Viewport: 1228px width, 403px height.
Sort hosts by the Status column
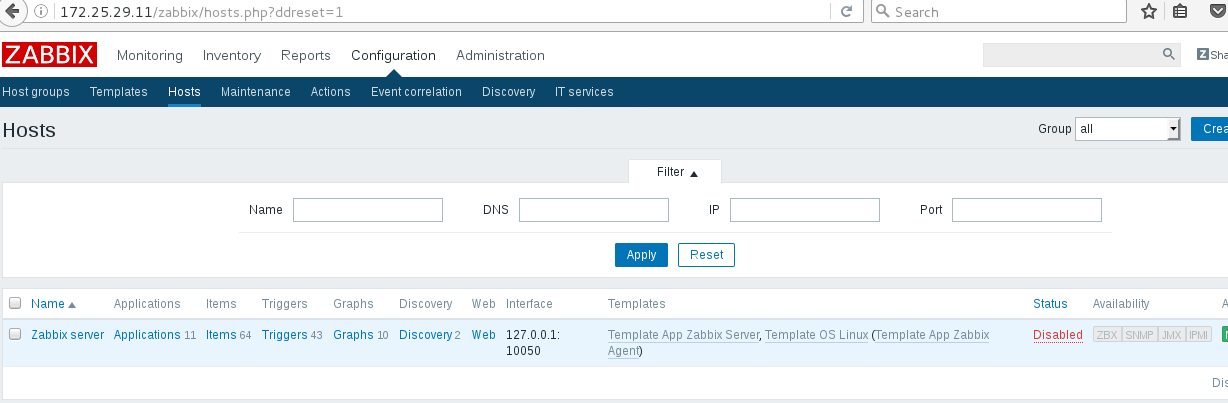click(x=1050, y=304)
